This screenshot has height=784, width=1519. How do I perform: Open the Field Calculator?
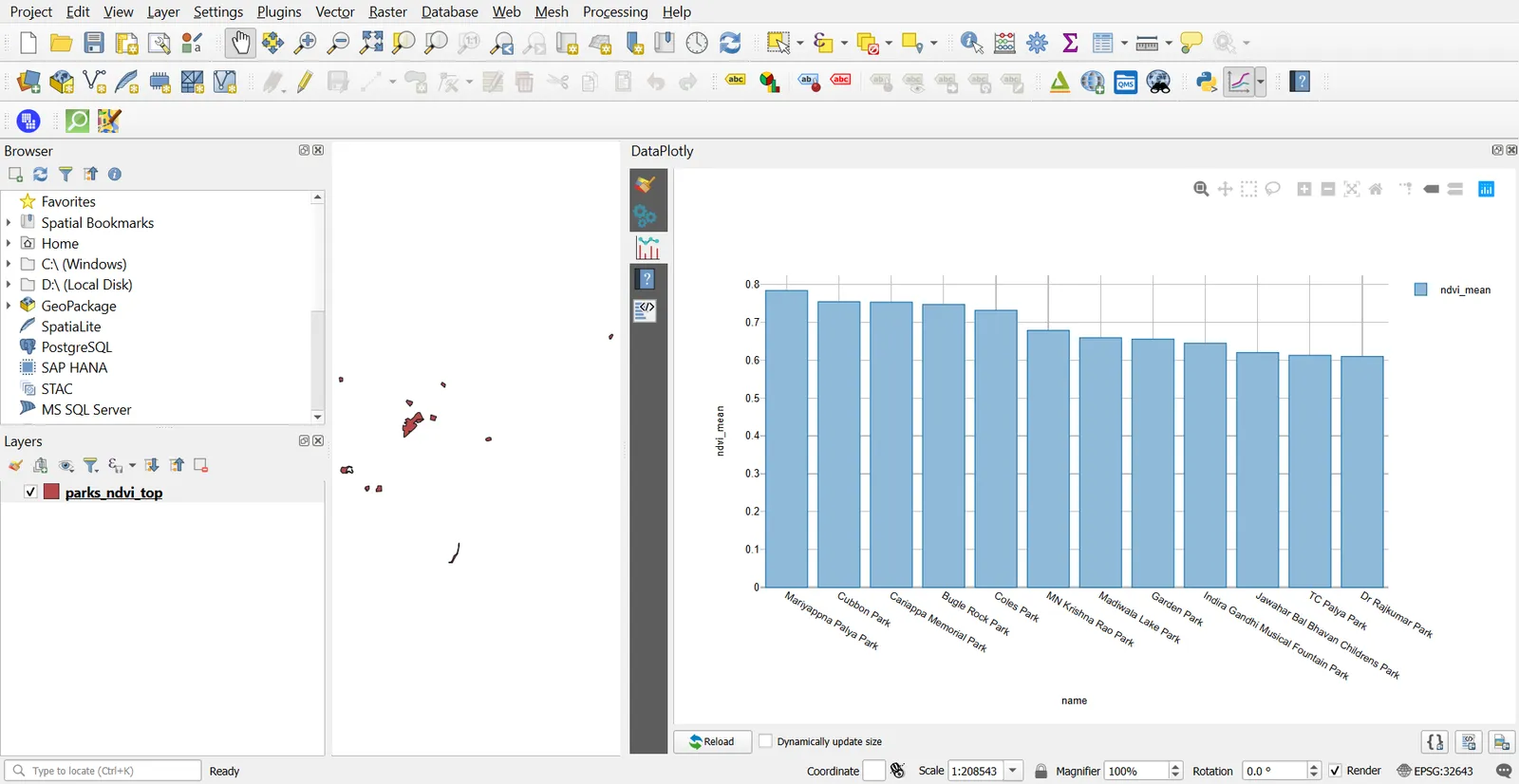pyautogui.click(x=1004, y=43)
